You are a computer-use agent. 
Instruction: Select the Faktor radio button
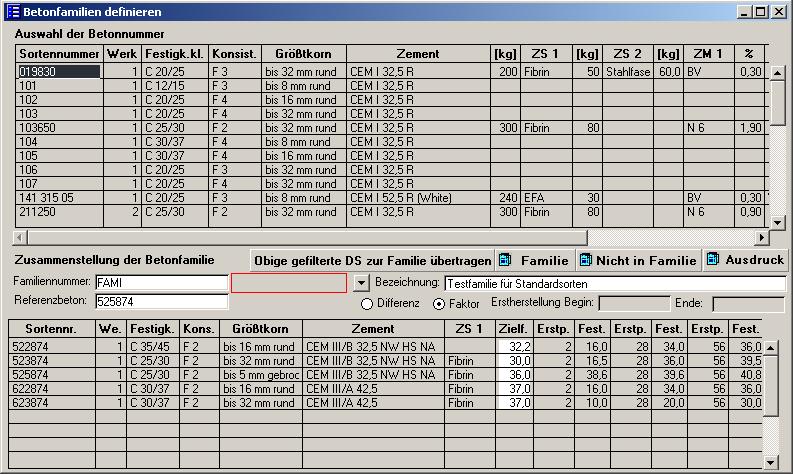[x=438, y=303]
